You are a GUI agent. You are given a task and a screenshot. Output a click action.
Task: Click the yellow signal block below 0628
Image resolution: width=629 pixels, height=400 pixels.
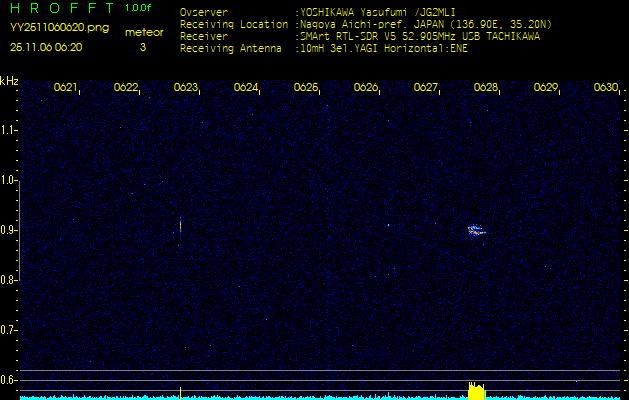(477, 391)
